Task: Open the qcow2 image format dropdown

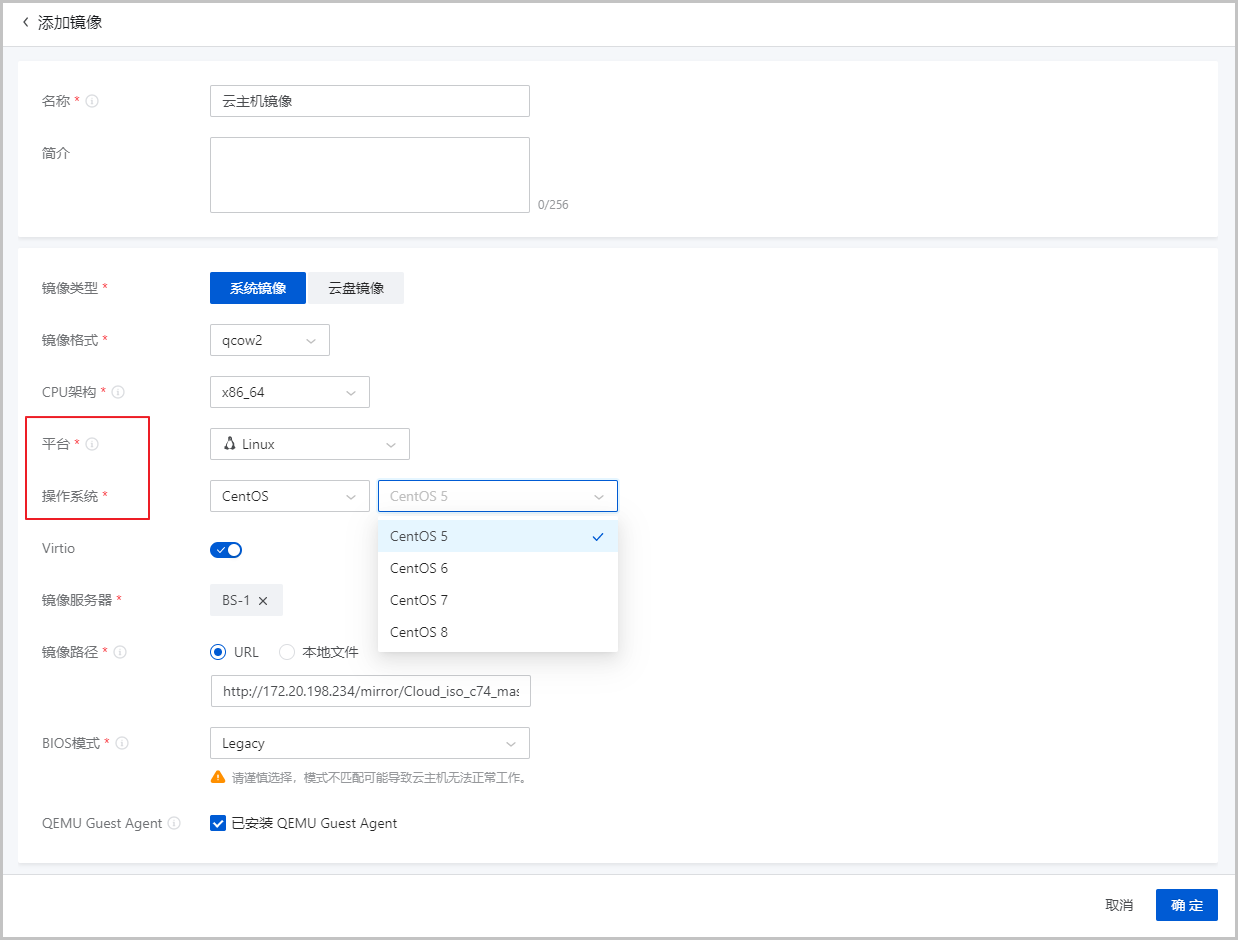Action: click(x=270, y=340)
